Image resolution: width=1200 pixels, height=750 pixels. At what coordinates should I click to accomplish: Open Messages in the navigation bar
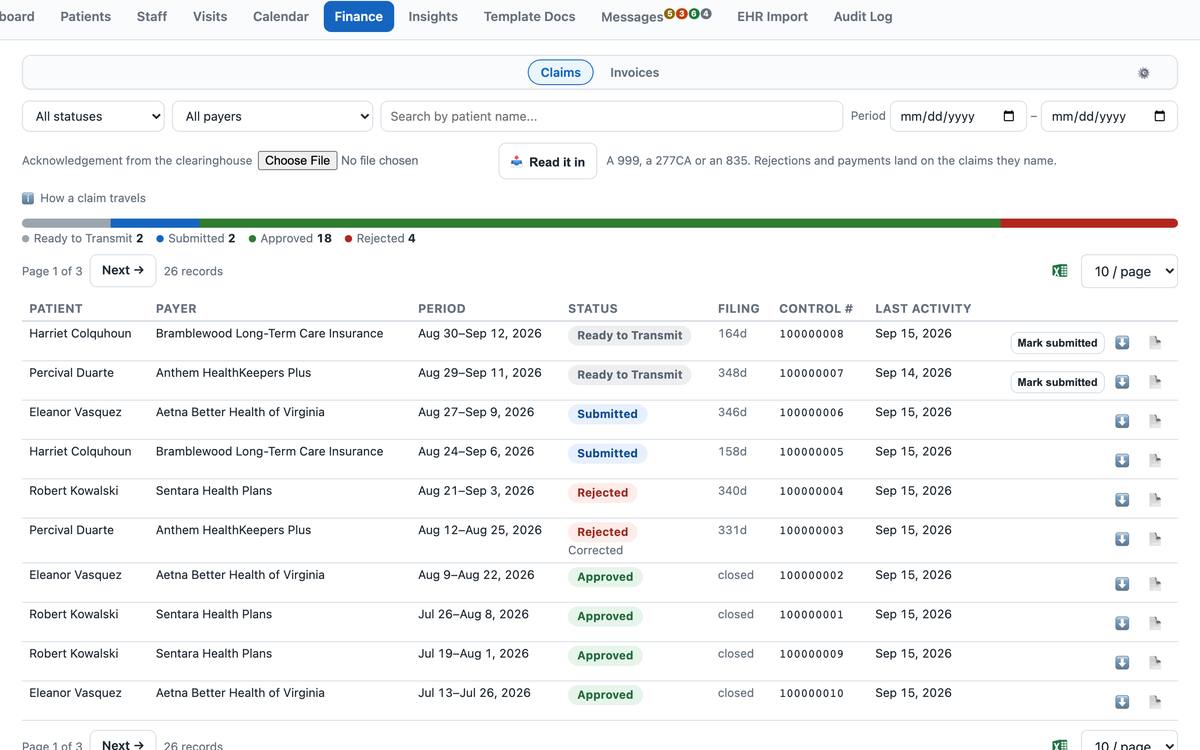click(656, 16)
